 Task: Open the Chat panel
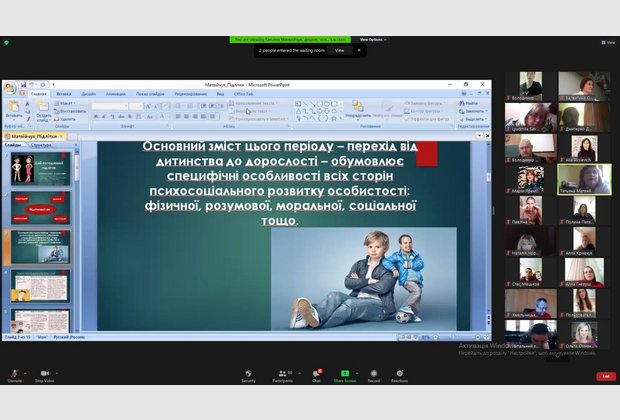pos(316,373)
